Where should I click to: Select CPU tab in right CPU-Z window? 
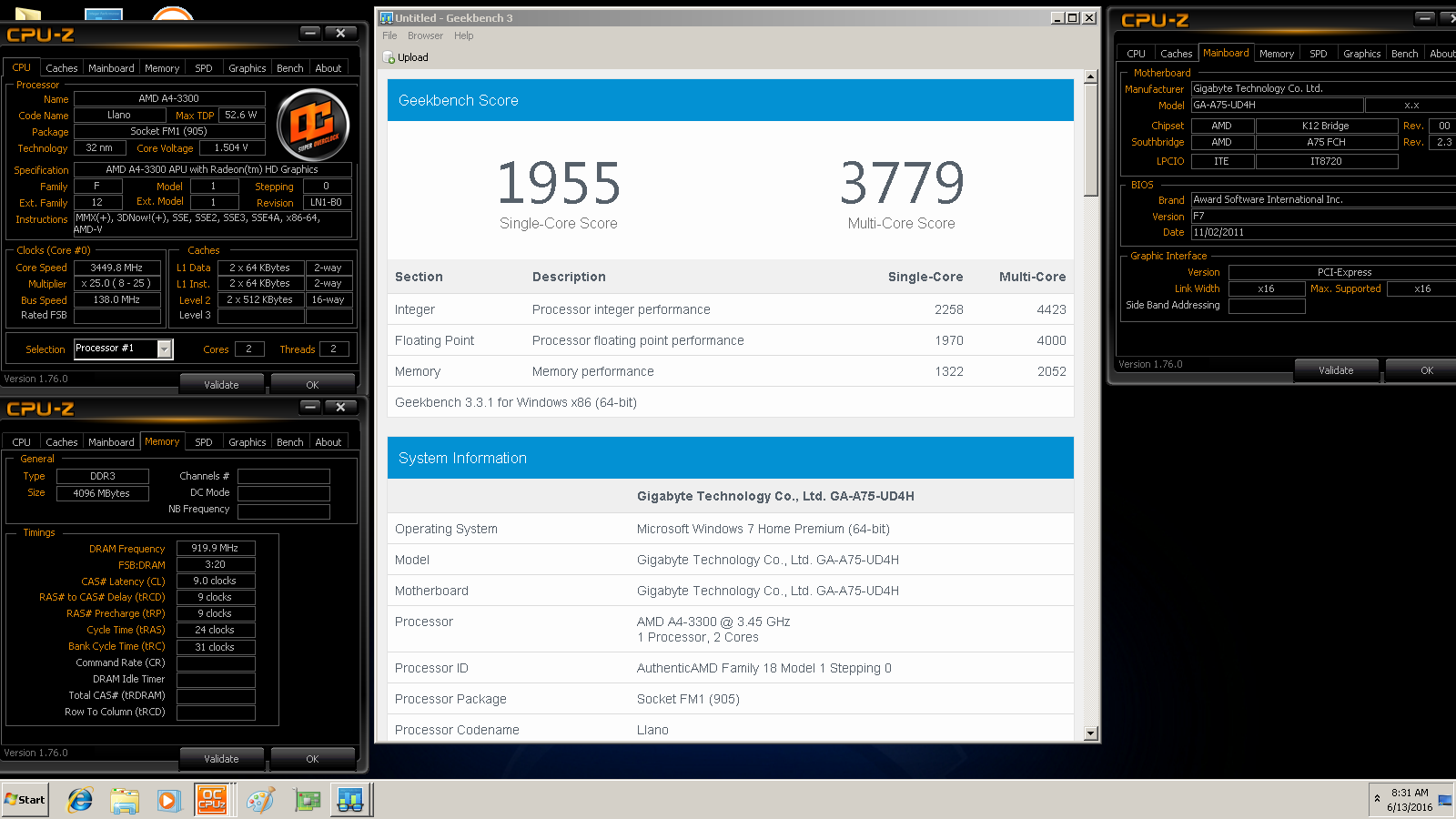[x=1137, y=54]
